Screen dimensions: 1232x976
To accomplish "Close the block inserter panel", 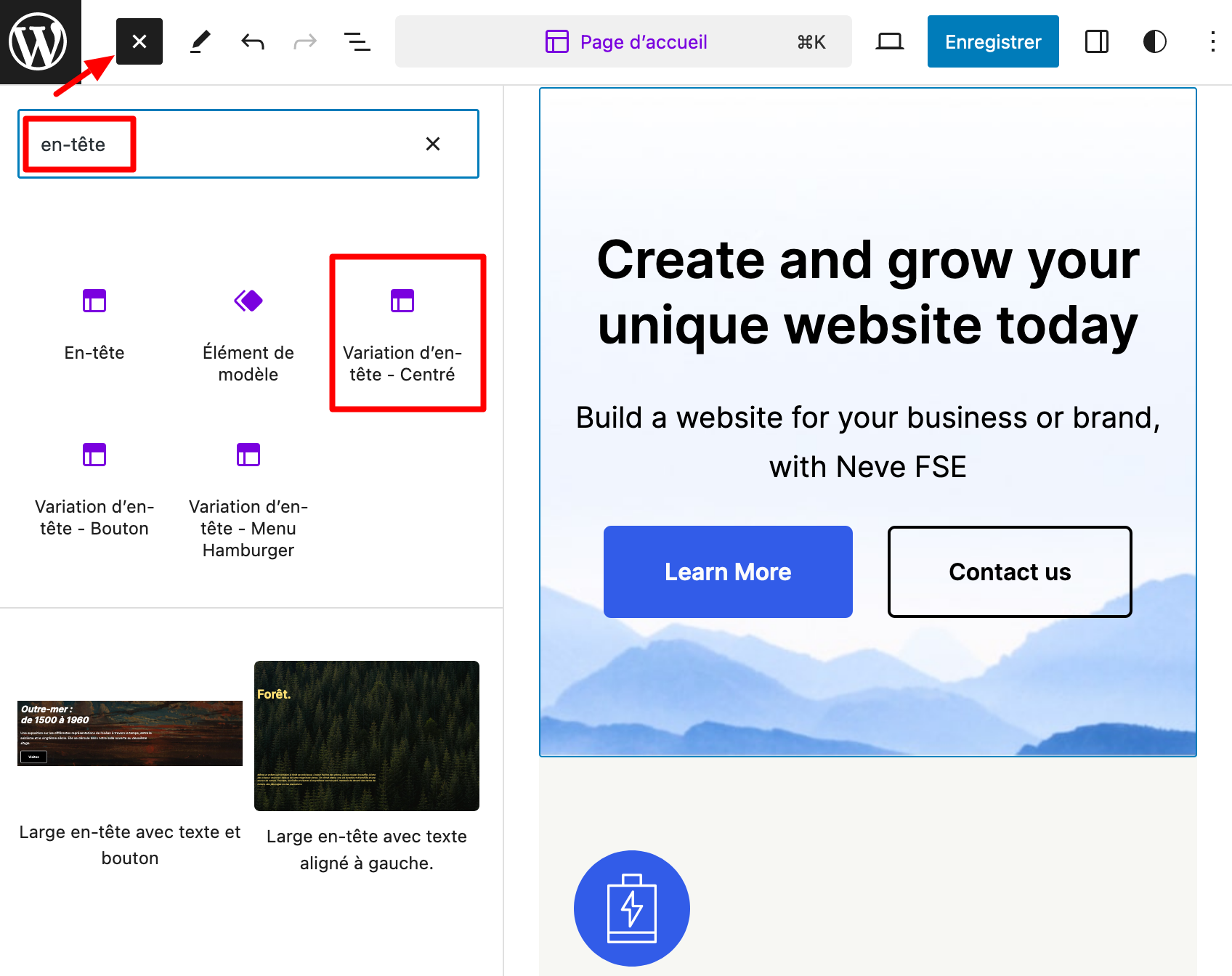I will 139,41.
